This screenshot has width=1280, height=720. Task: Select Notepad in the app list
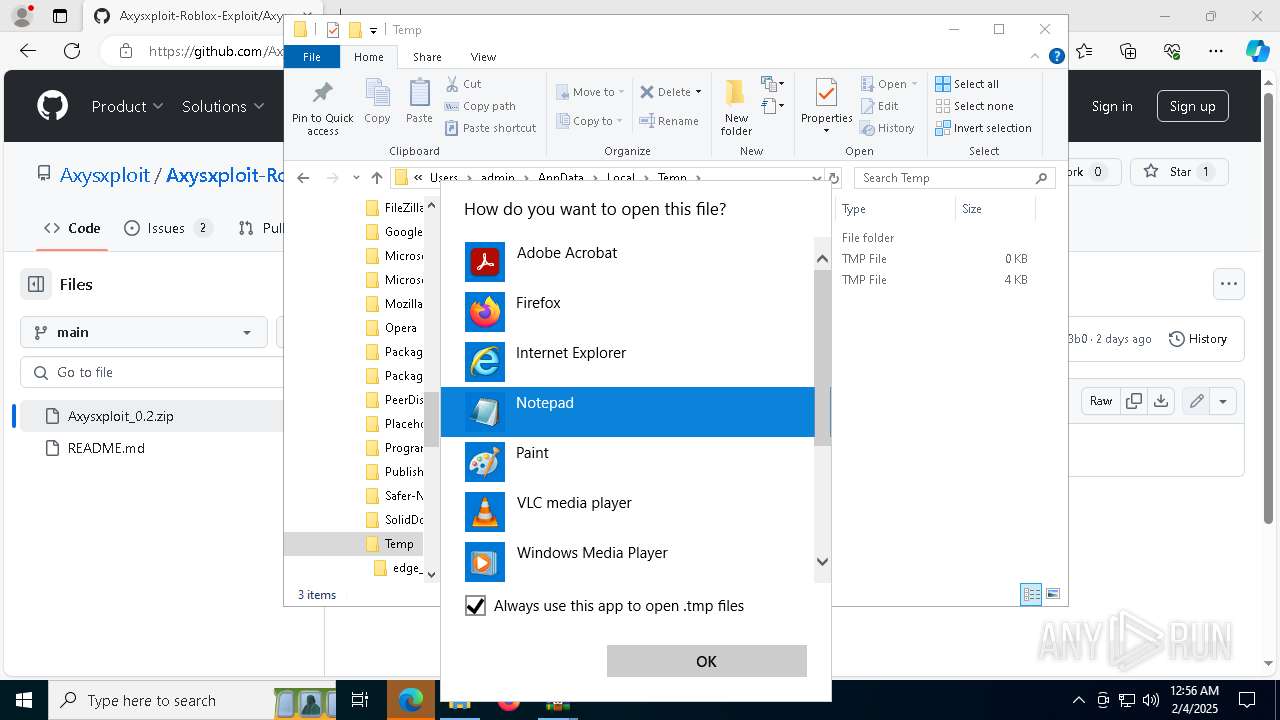pos(628,412)
